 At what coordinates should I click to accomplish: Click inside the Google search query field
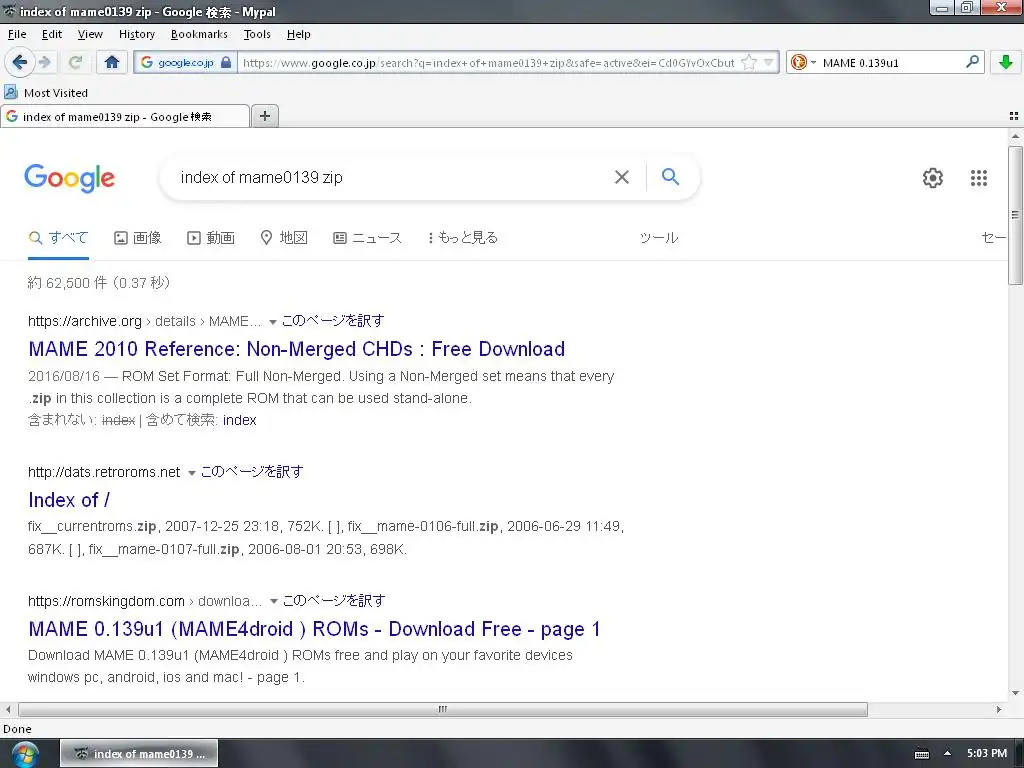point(392,178)
